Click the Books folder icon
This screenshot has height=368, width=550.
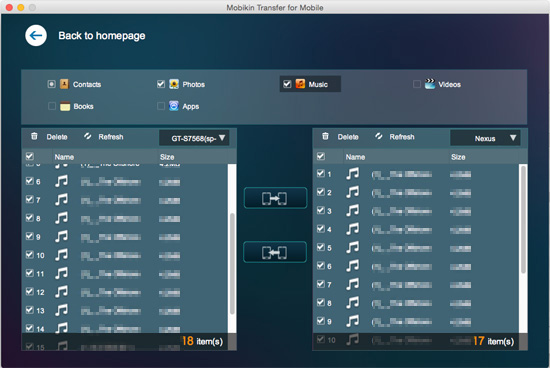(x=65, y=106)
